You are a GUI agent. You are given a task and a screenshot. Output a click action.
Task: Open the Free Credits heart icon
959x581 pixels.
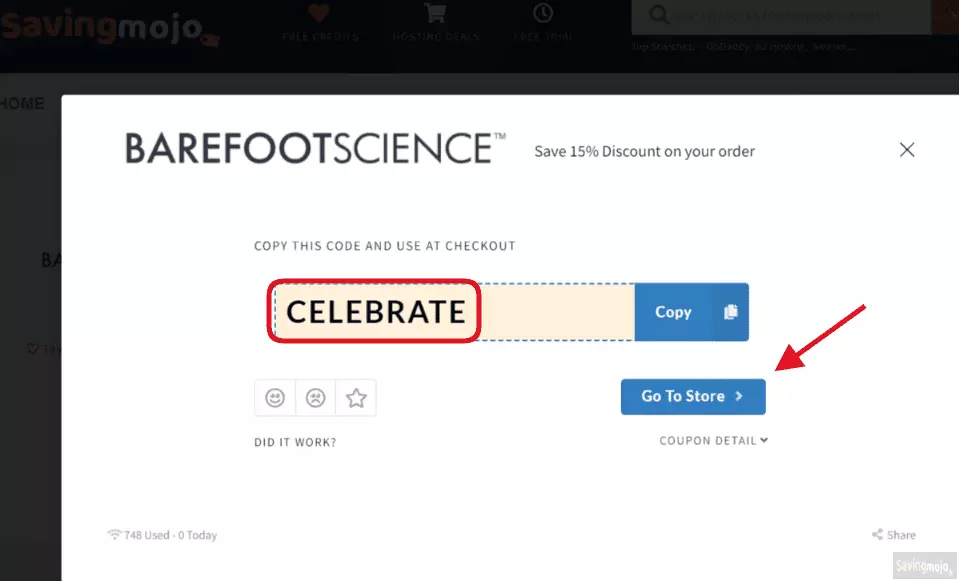pyautogui.click(x=319, y=12)
